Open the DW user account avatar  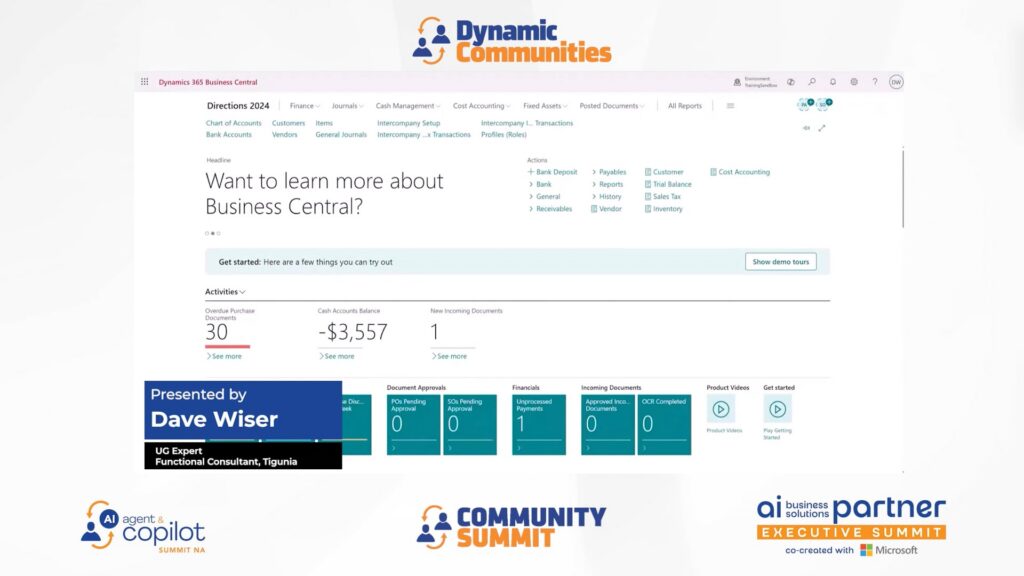tap(896, 82)
